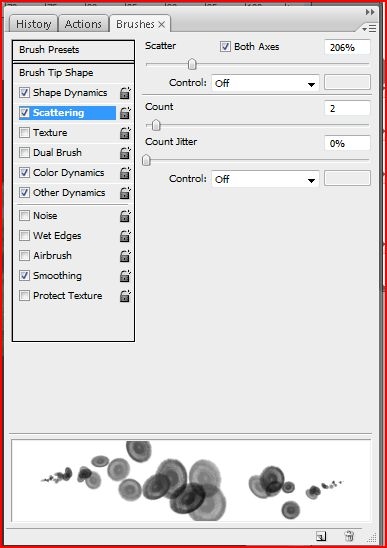Toggle lock icon for Noise

[x=125, y=216]
